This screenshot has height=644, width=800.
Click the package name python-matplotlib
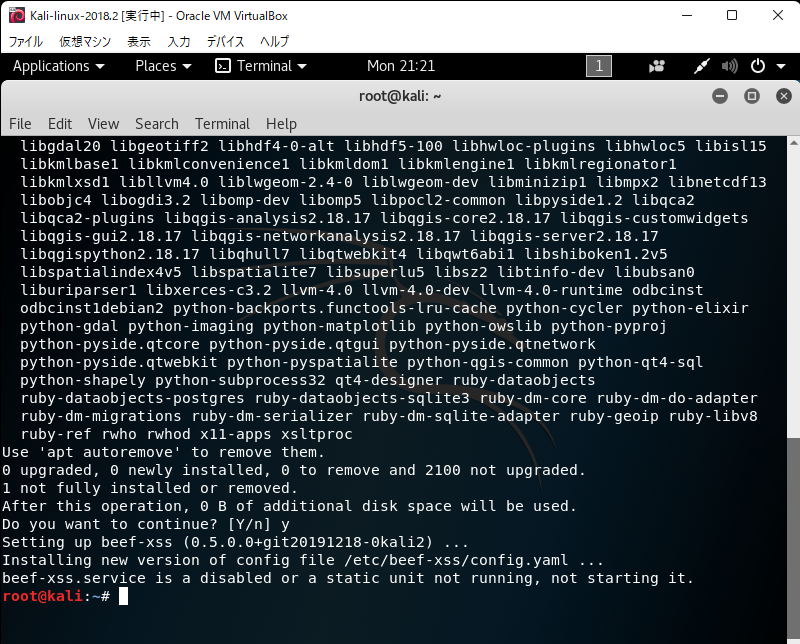[339, 326]
